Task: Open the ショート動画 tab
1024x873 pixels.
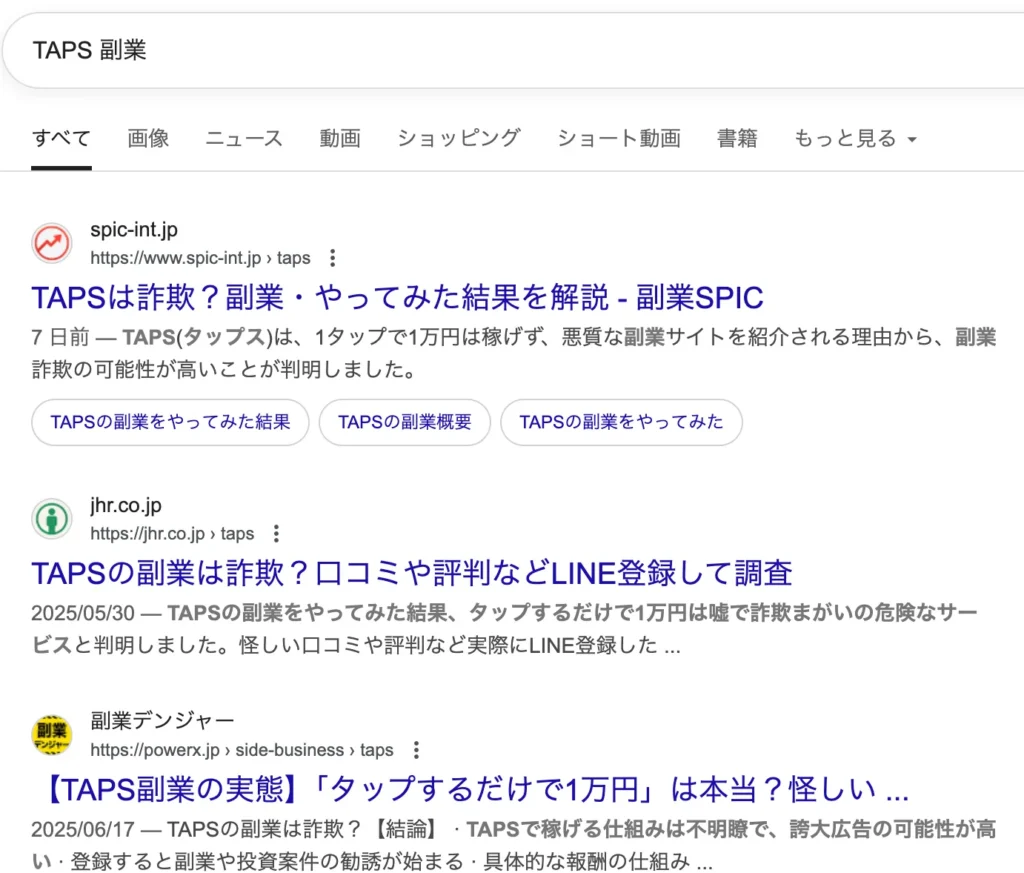Action: pos(618,138)
